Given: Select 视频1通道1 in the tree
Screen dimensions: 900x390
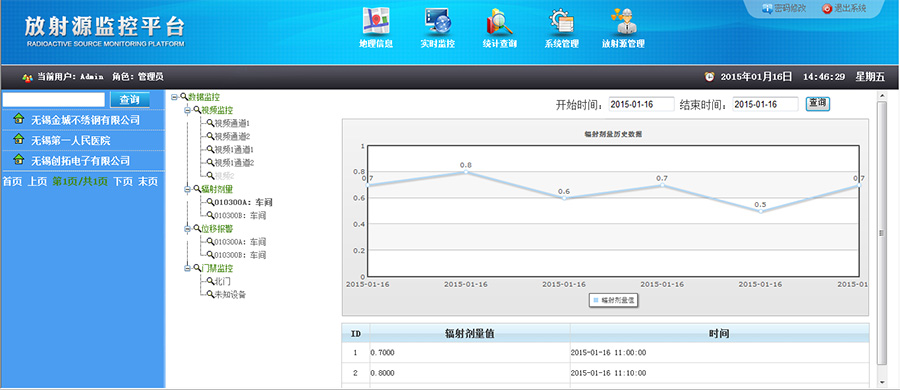Looking at the screenshot, I should point(234,150).
